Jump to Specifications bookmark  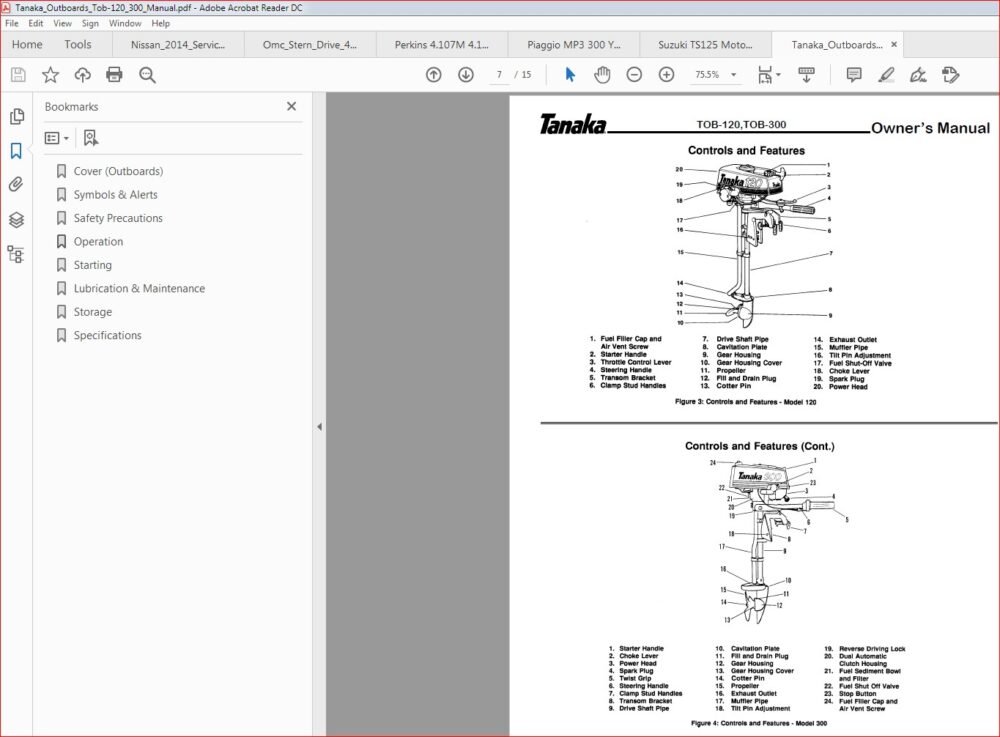(107, 335)
